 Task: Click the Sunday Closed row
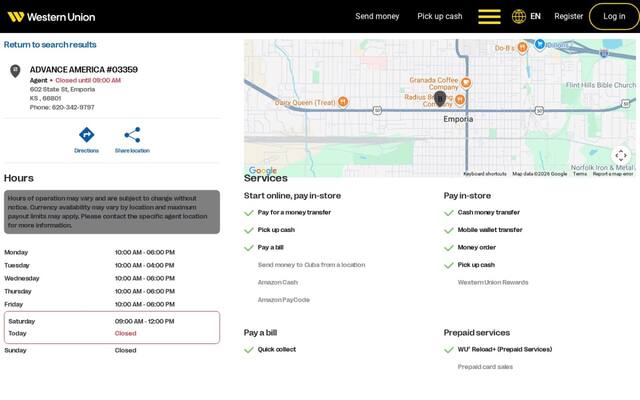(112, 350)
